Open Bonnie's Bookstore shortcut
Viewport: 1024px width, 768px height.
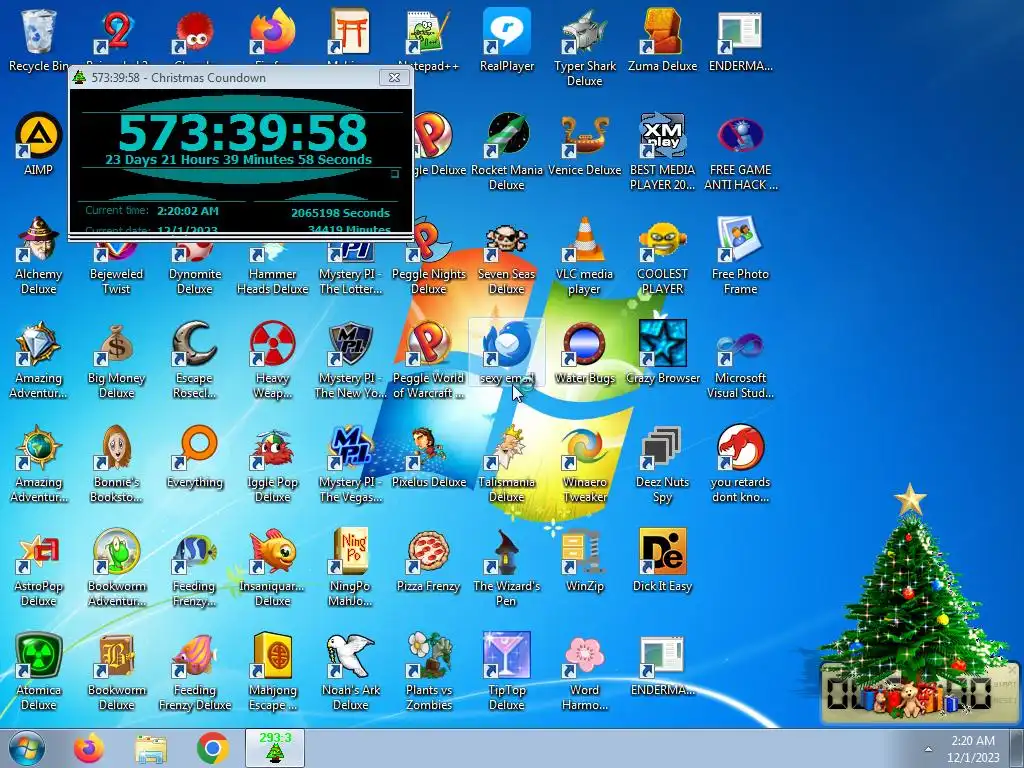pyautogui.click(x=116, y=464)
